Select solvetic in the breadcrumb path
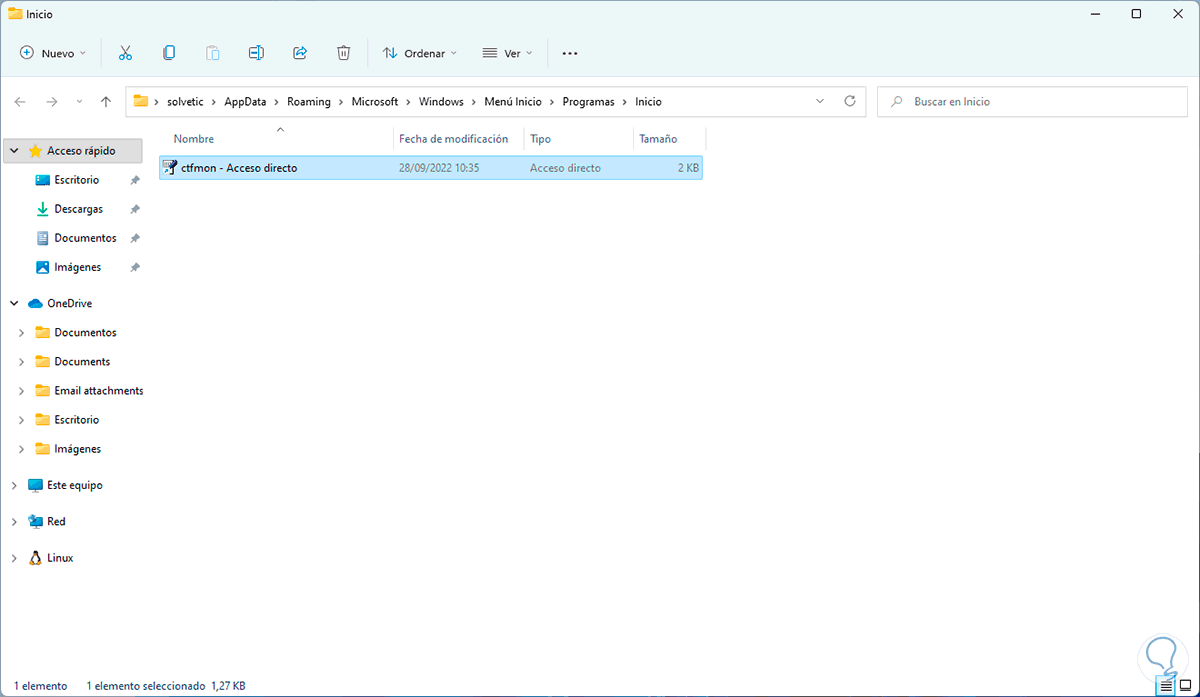1200x697 pixels. 185,101
